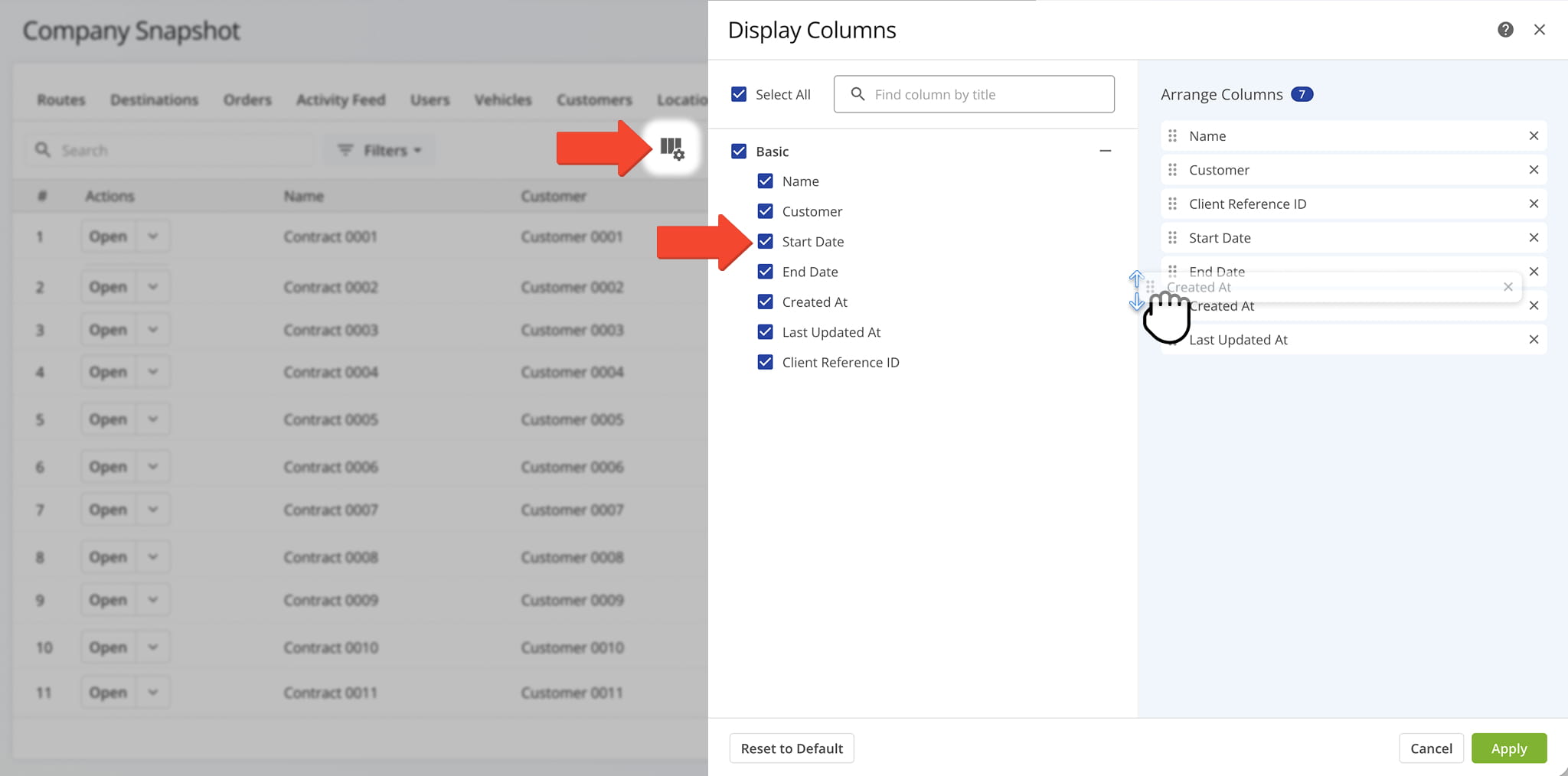
Task: Collapse the Basic column group
Action: click(1105, 151)
